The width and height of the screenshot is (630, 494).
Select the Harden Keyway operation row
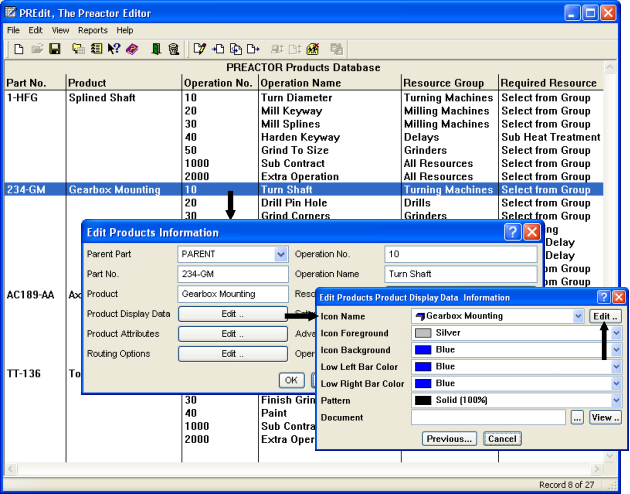coord(301,137)
